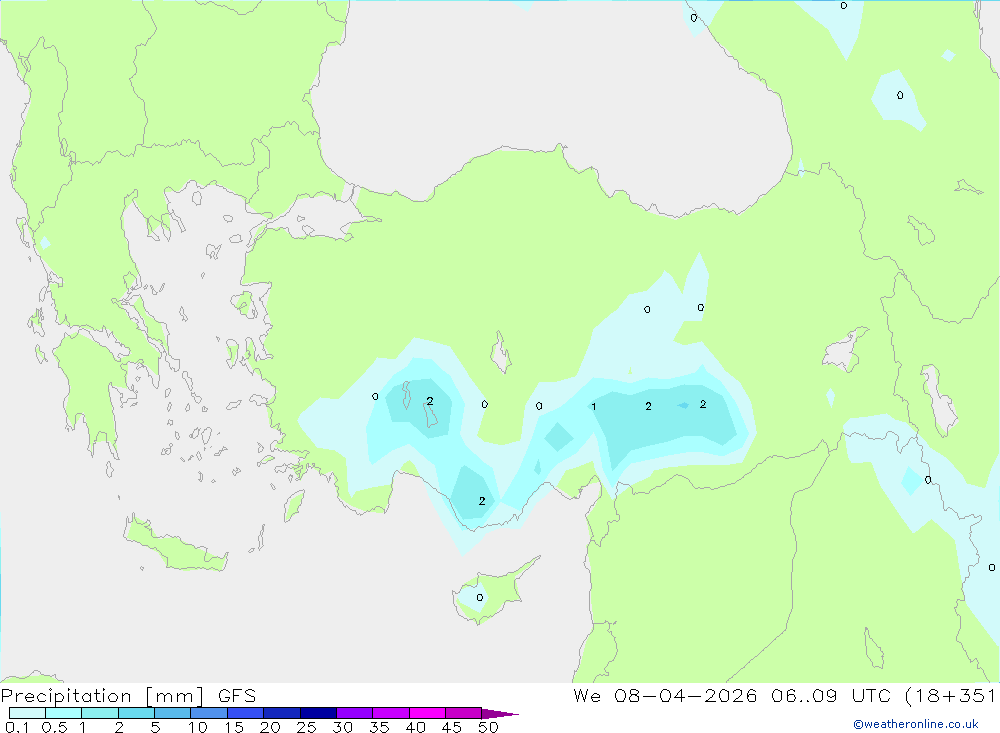
Task: Click the "GFS" model label
Action: 237,696
